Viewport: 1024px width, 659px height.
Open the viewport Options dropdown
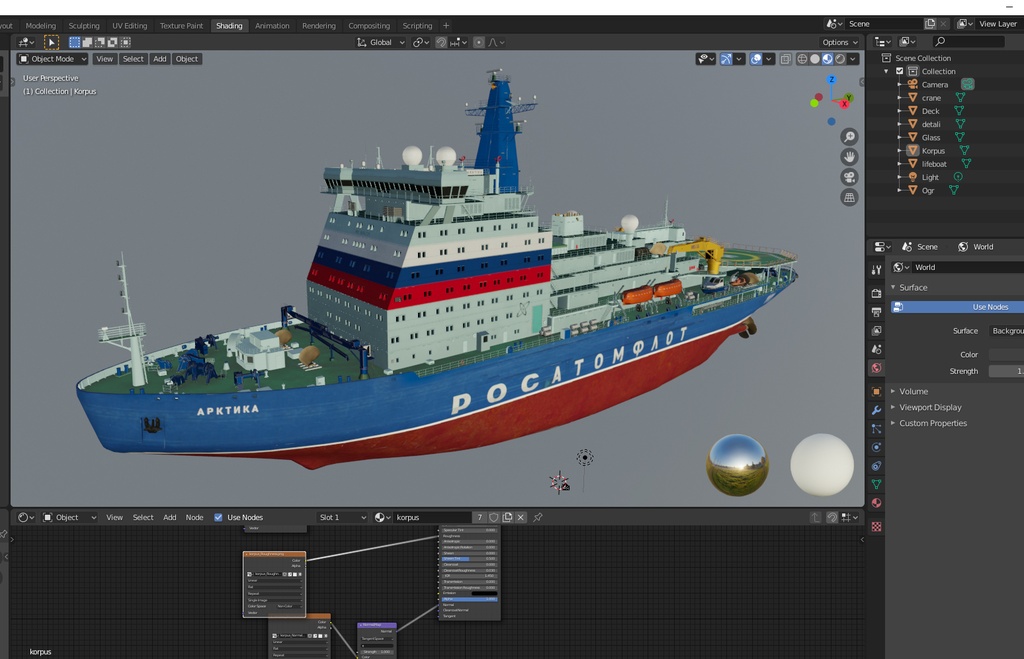coord(840,42)
